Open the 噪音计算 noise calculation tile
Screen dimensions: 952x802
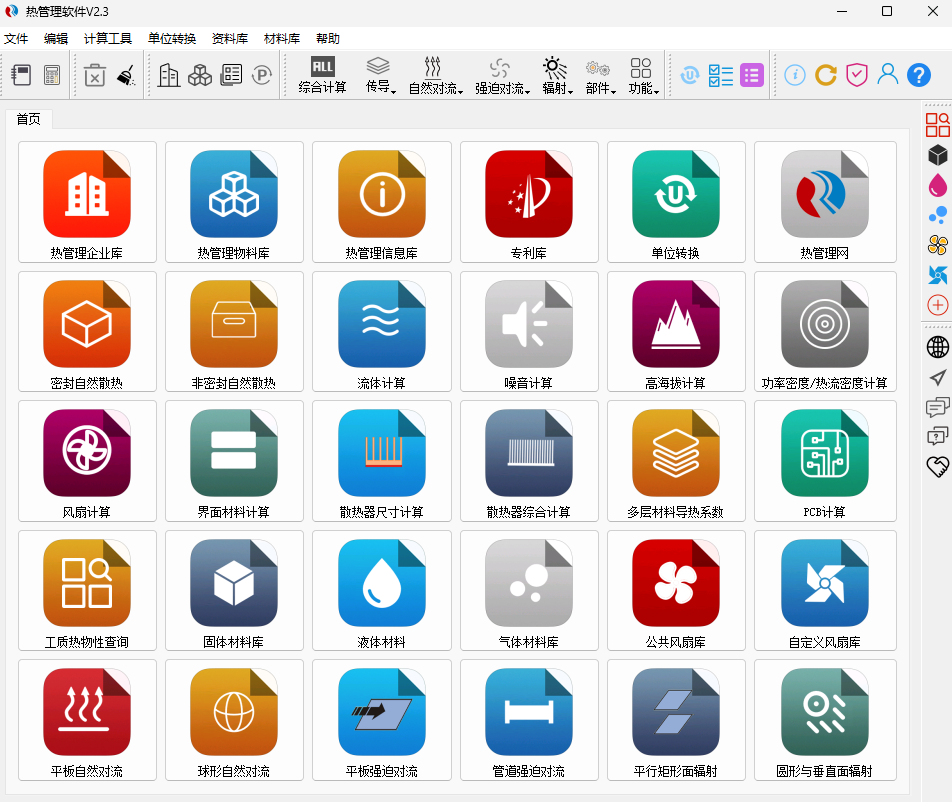coord(528,331)
